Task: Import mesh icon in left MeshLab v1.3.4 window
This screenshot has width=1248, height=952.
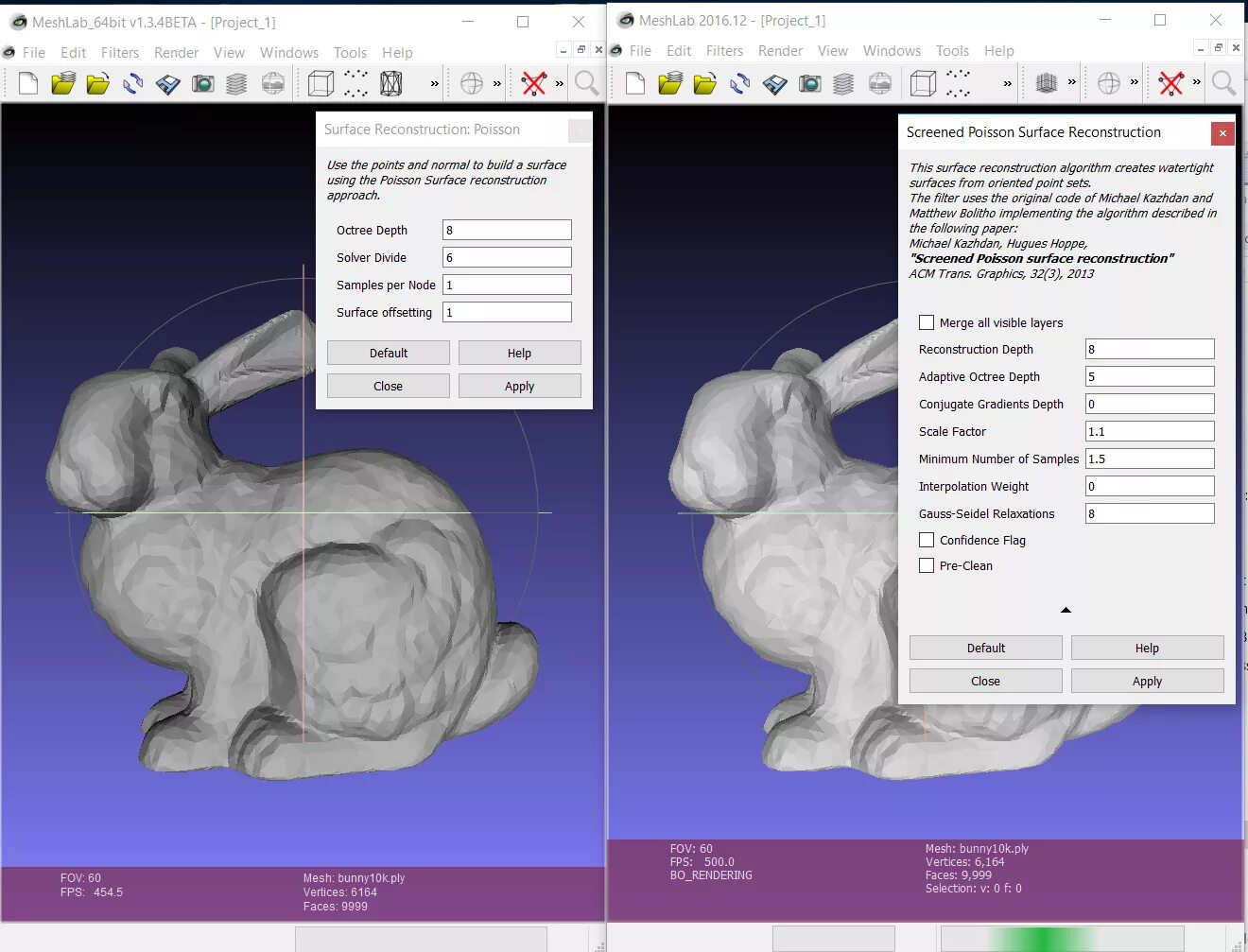Action: (98, 84)
